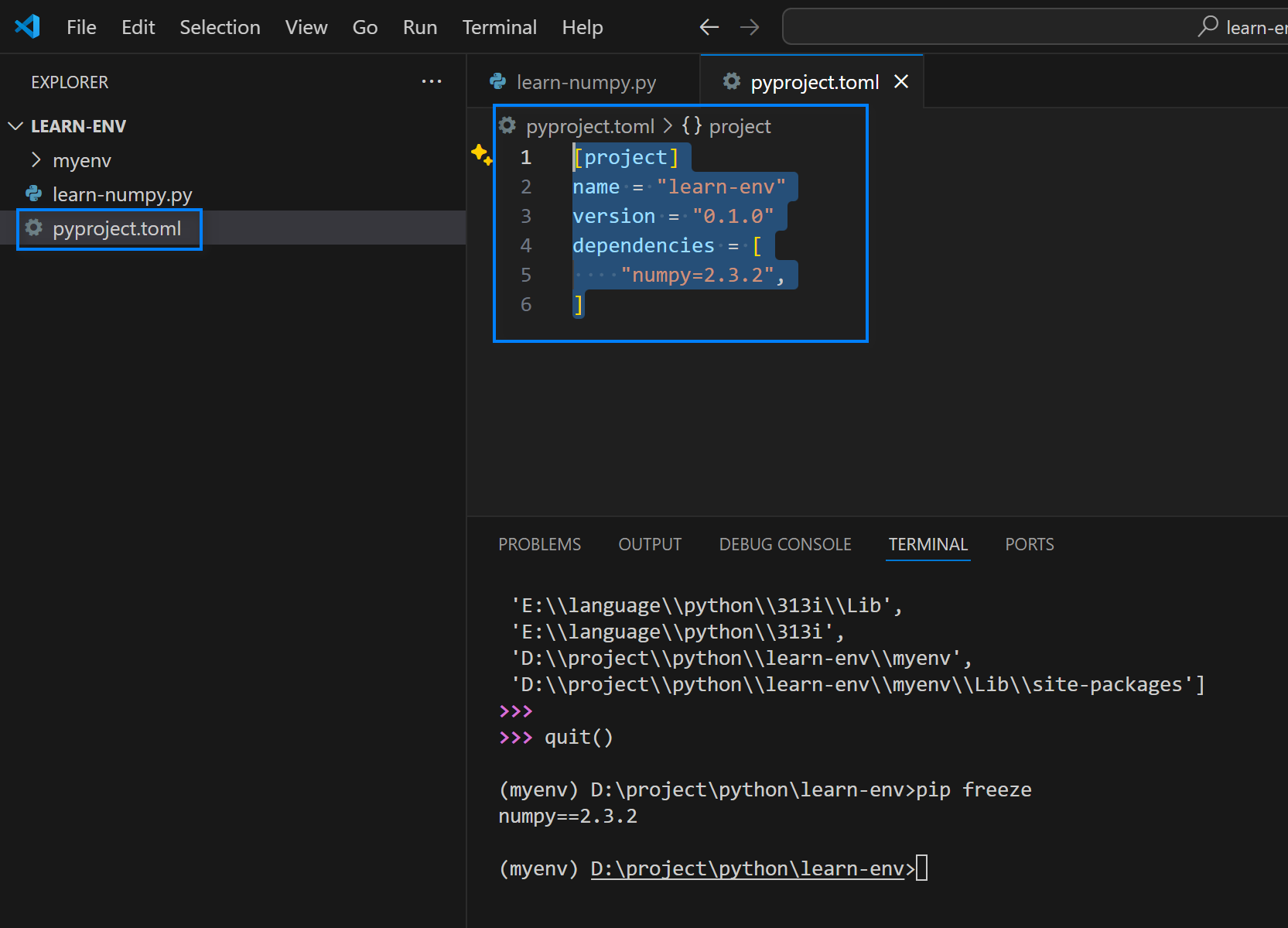Open the Go menu
Screen dimensions: 1288x928
(x=365, y=27)
